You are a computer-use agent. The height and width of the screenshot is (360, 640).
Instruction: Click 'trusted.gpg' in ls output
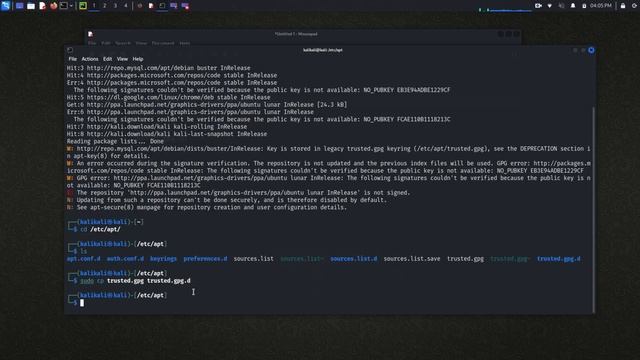coord(465,259)
